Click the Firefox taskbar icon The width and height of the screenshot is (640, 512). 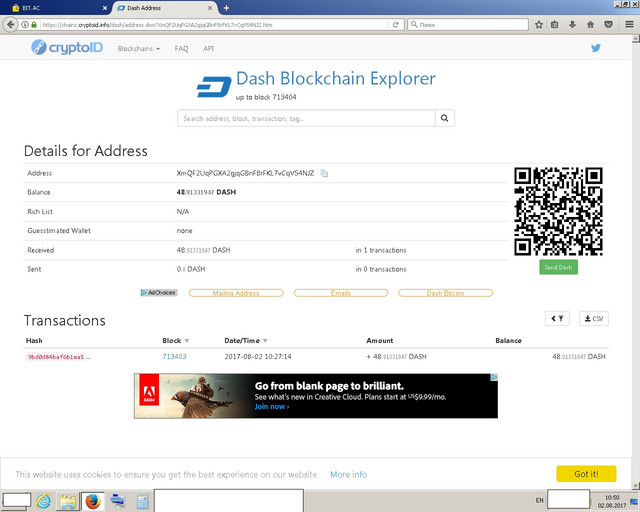point(93,501)
